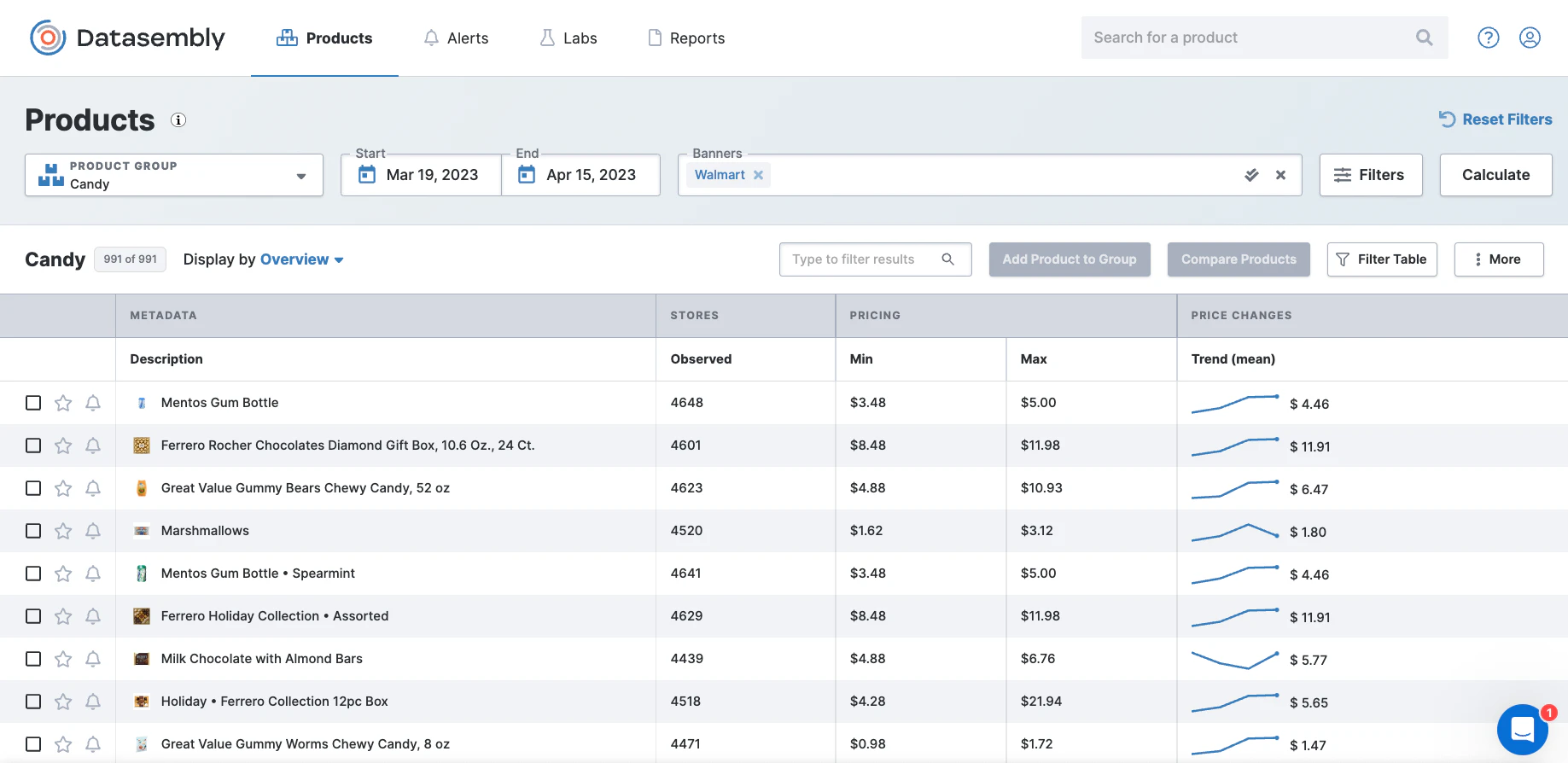Expand the Product Group Candy dropdown

pyautogui.click(x=174, y=175)
